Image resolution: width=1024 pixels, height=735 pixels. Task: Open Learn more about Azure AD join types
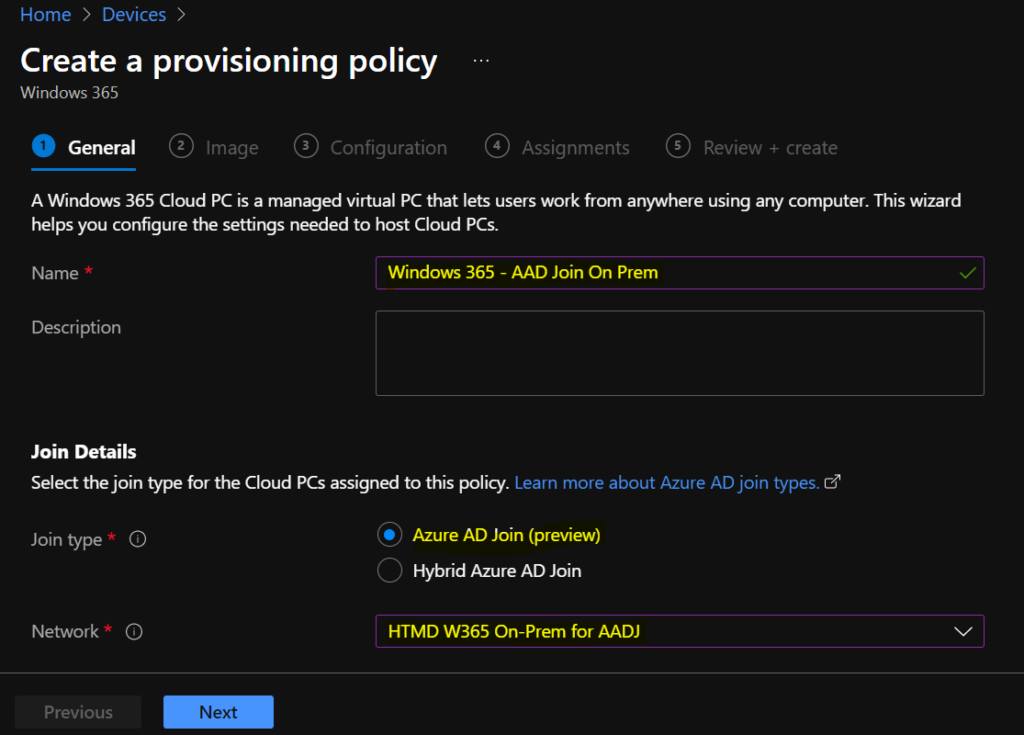pyautogui.click(x=667, y=483)
